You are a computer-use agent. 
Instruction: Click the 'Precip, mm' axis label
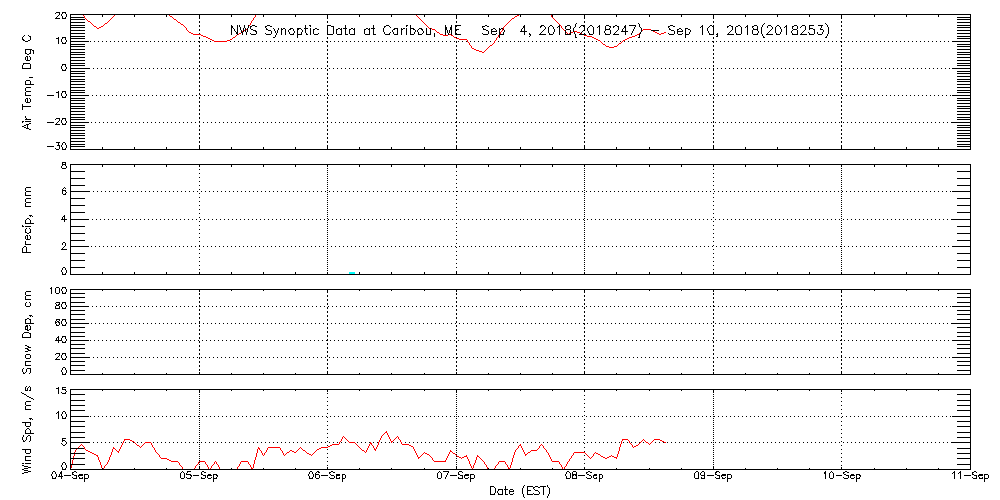[28, 217]
